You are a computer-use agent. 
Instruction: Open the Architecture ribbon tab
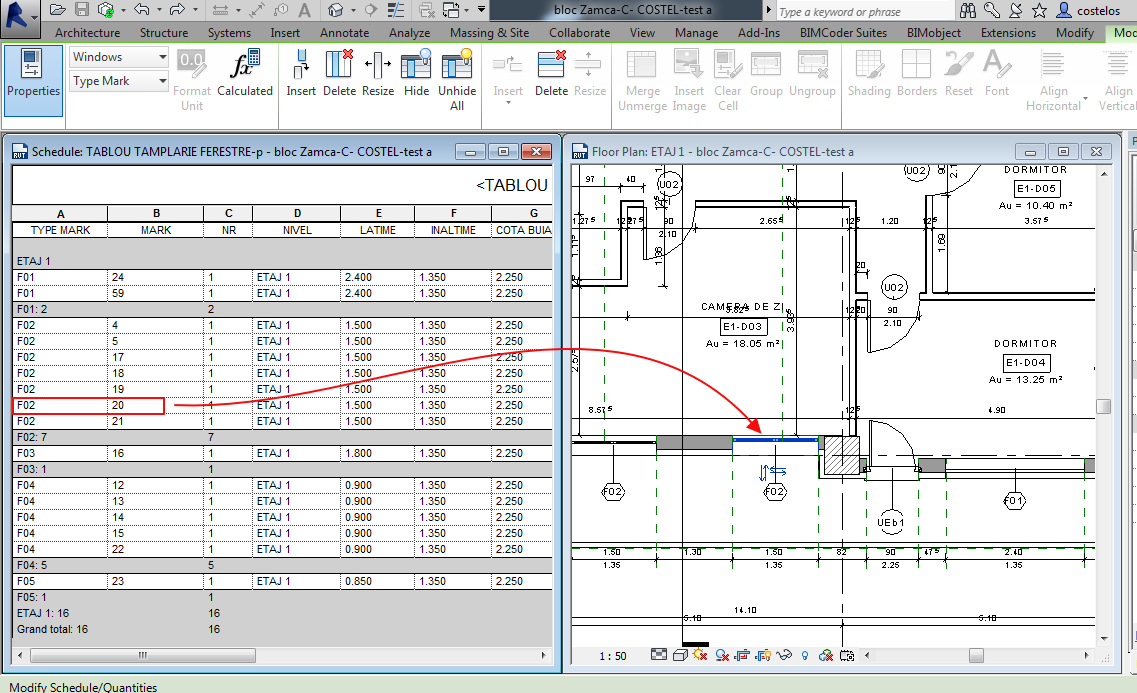pos(88,33)
